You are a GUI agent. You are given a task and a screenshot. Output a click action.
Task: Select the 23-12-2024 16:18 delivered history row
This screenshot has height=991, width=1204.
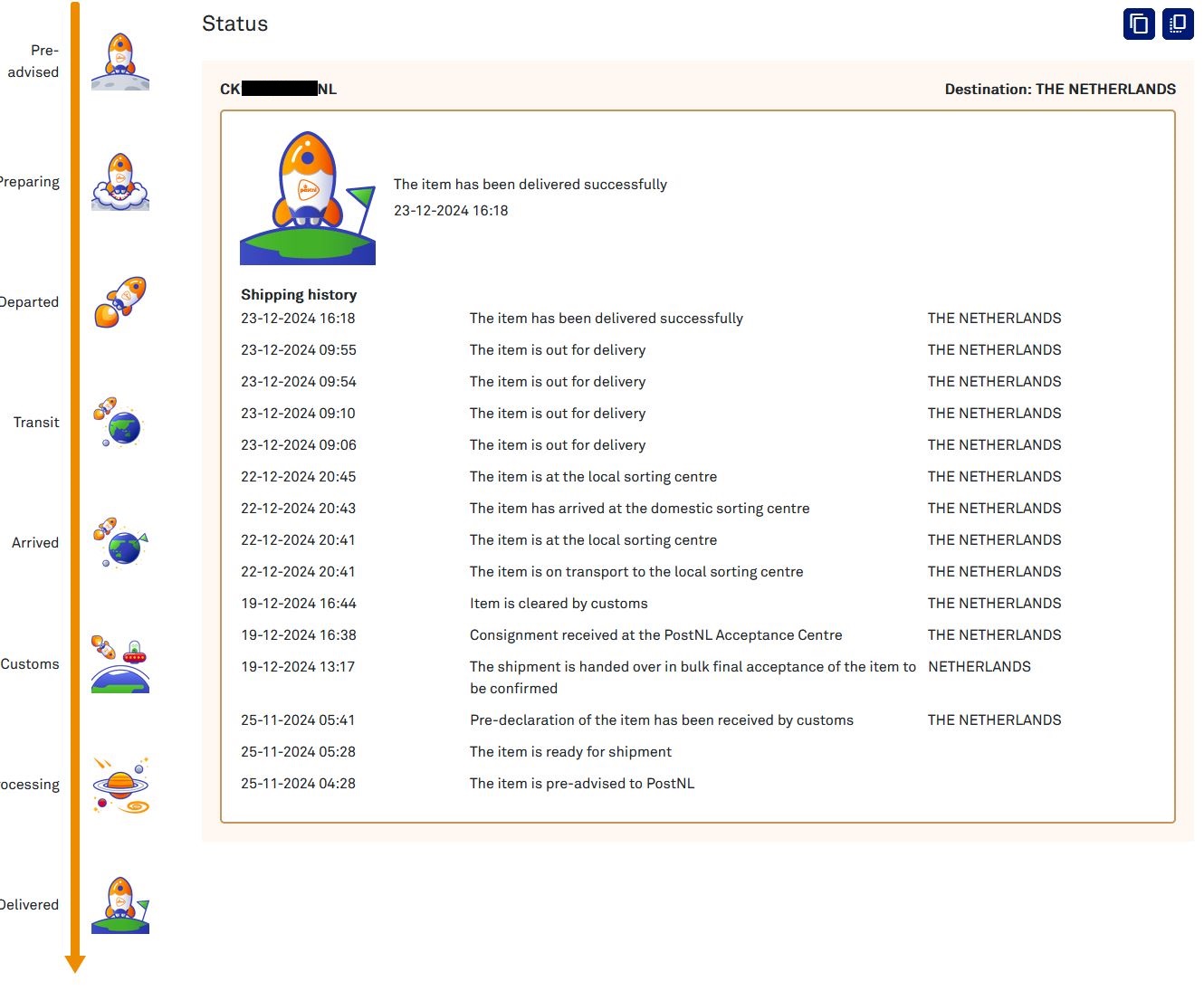coord(651,319)
